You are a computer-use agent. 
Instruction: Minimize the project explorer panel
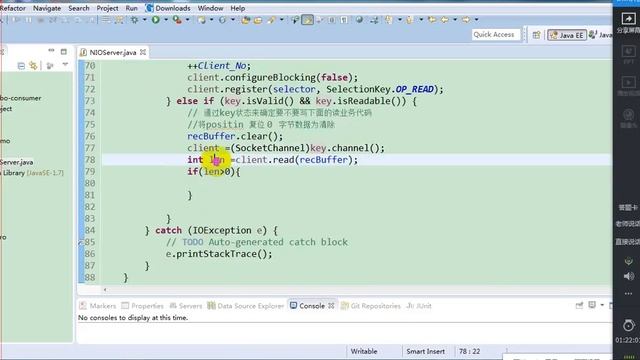pos(51,51)
